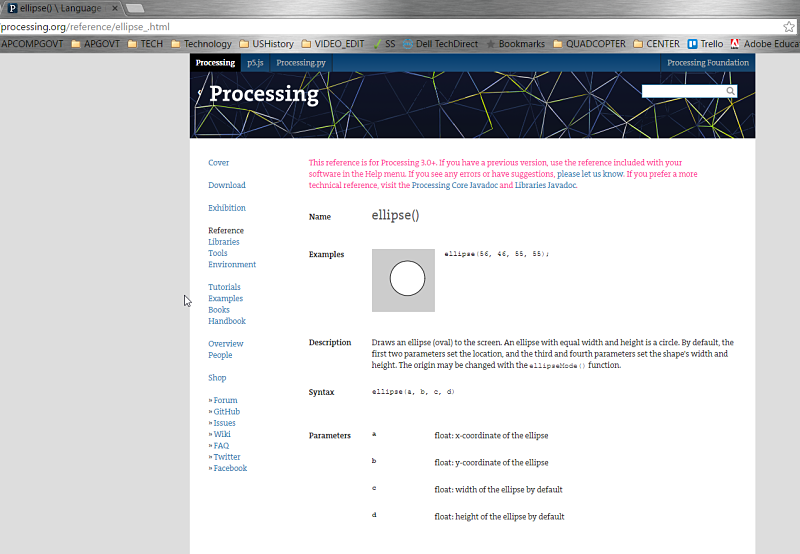
Task: Click the browser address bar URL
Action: point(85,27)
